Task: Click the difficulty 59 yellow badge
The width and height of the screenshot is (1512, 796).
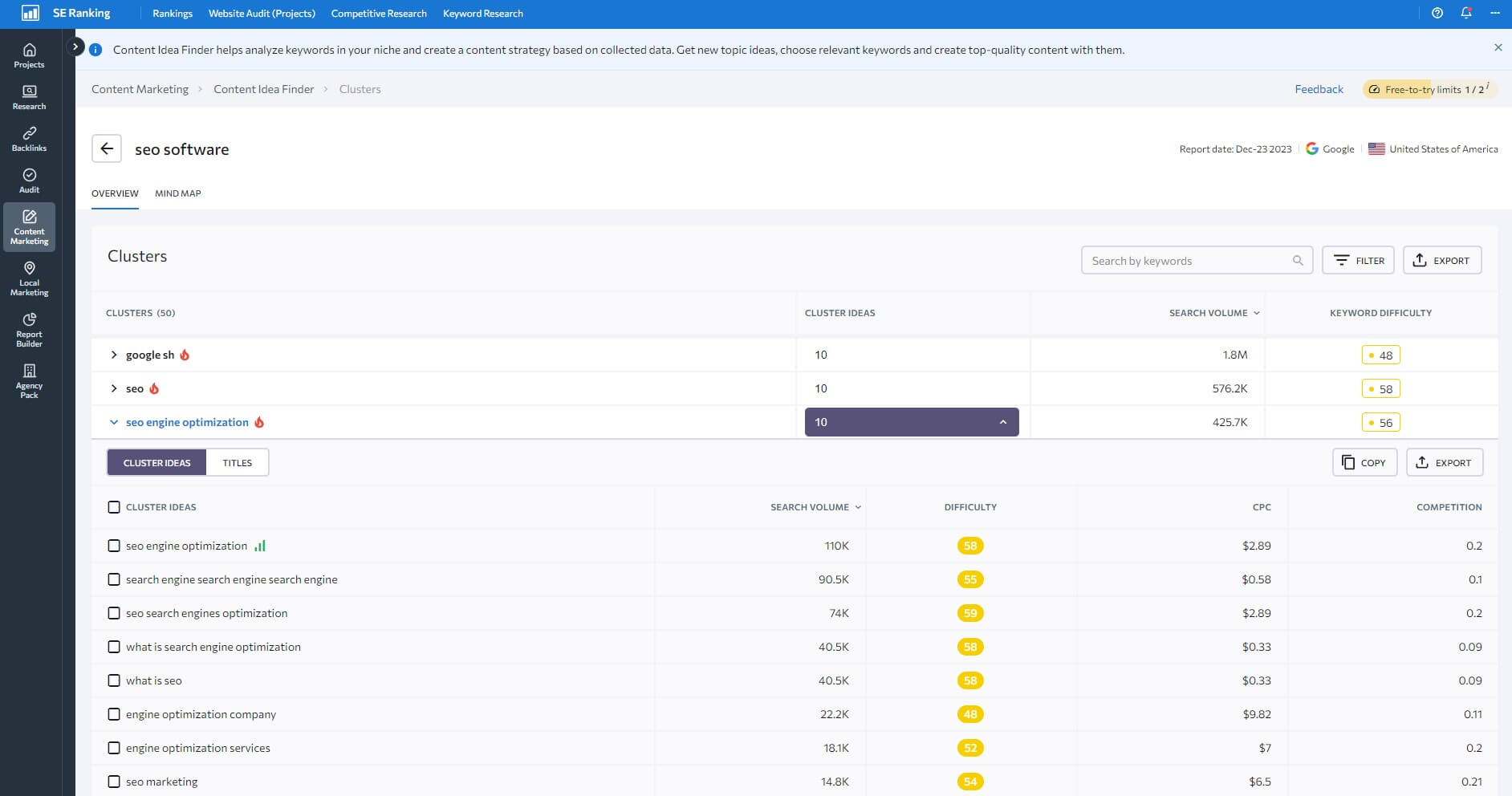Action: (x=970, y=613)
